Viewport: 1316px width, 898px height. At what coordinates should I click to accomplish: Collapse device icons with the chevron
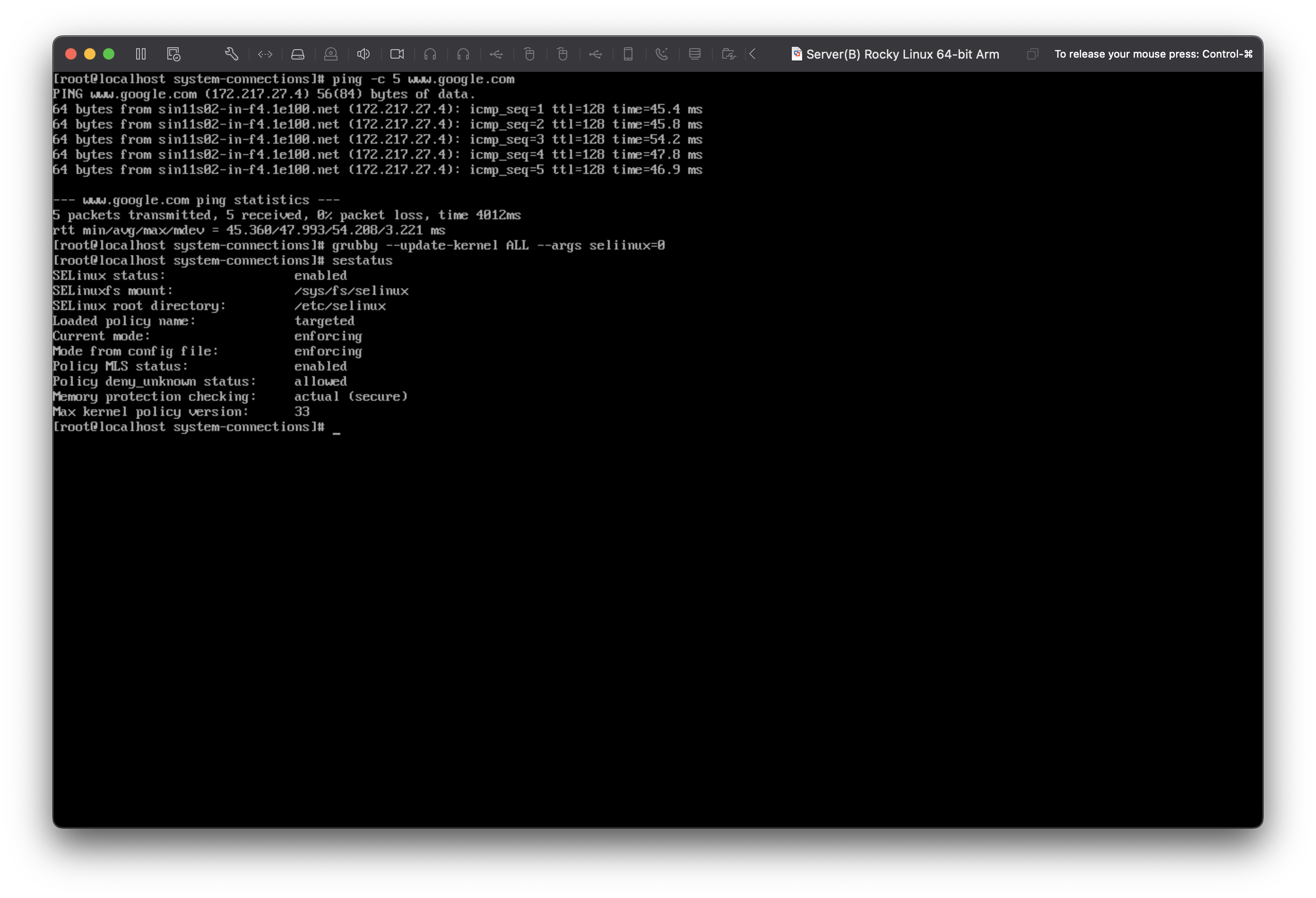[753, 54]
